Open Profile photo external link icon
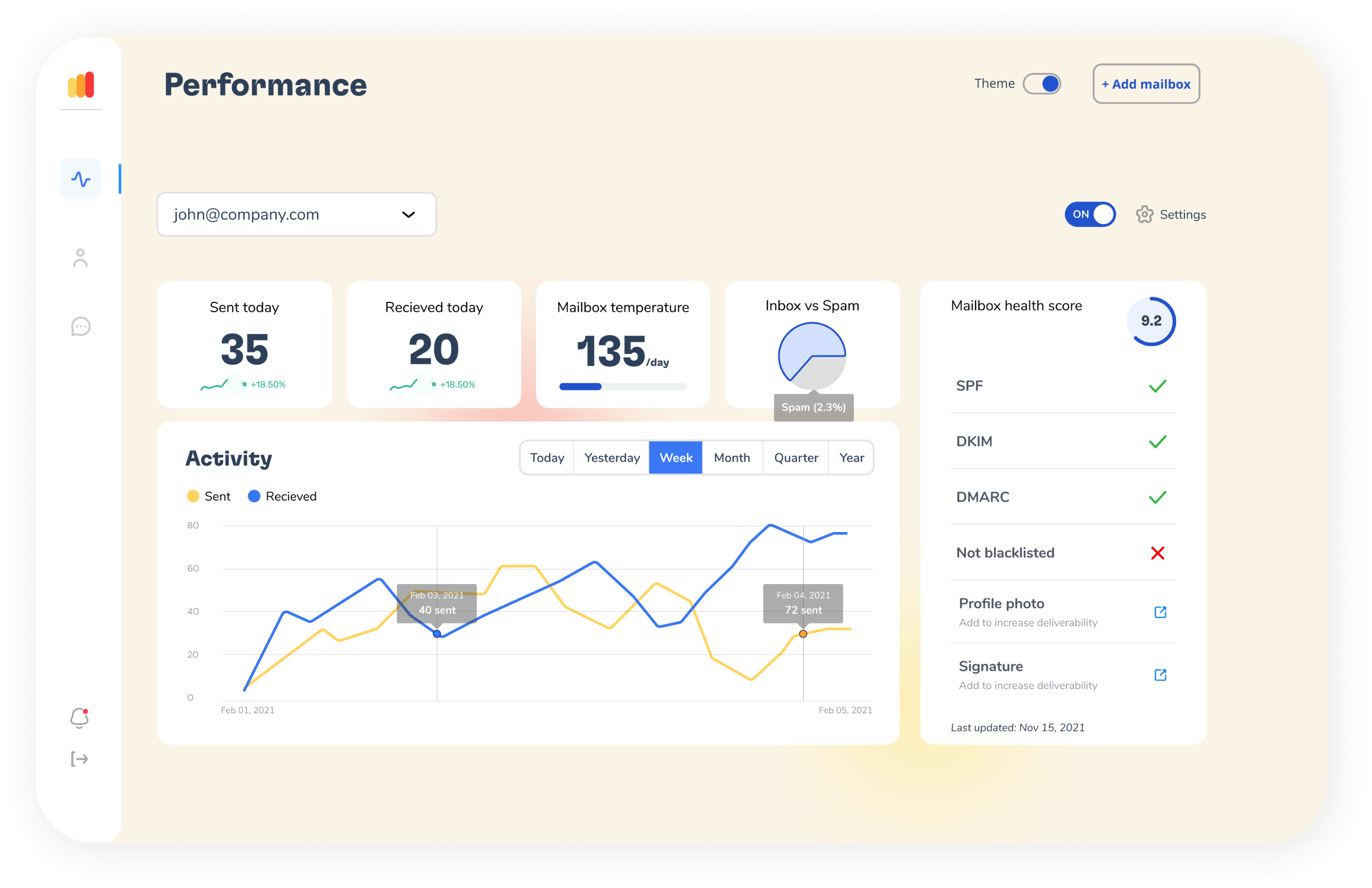 [x=1160, y=612]
